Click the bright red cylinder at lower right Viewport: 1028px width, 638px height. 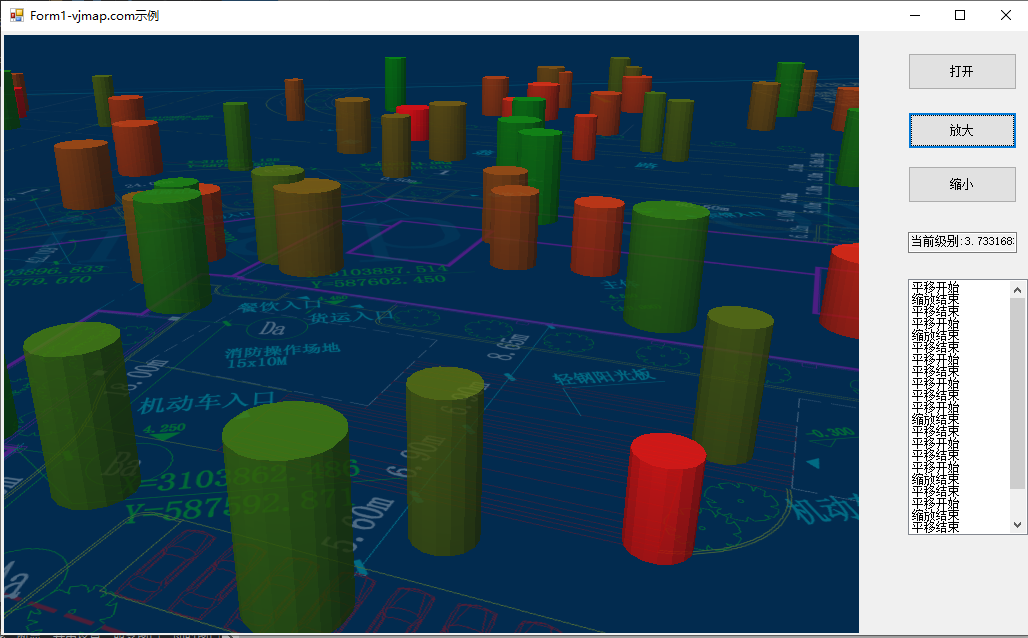663,498
